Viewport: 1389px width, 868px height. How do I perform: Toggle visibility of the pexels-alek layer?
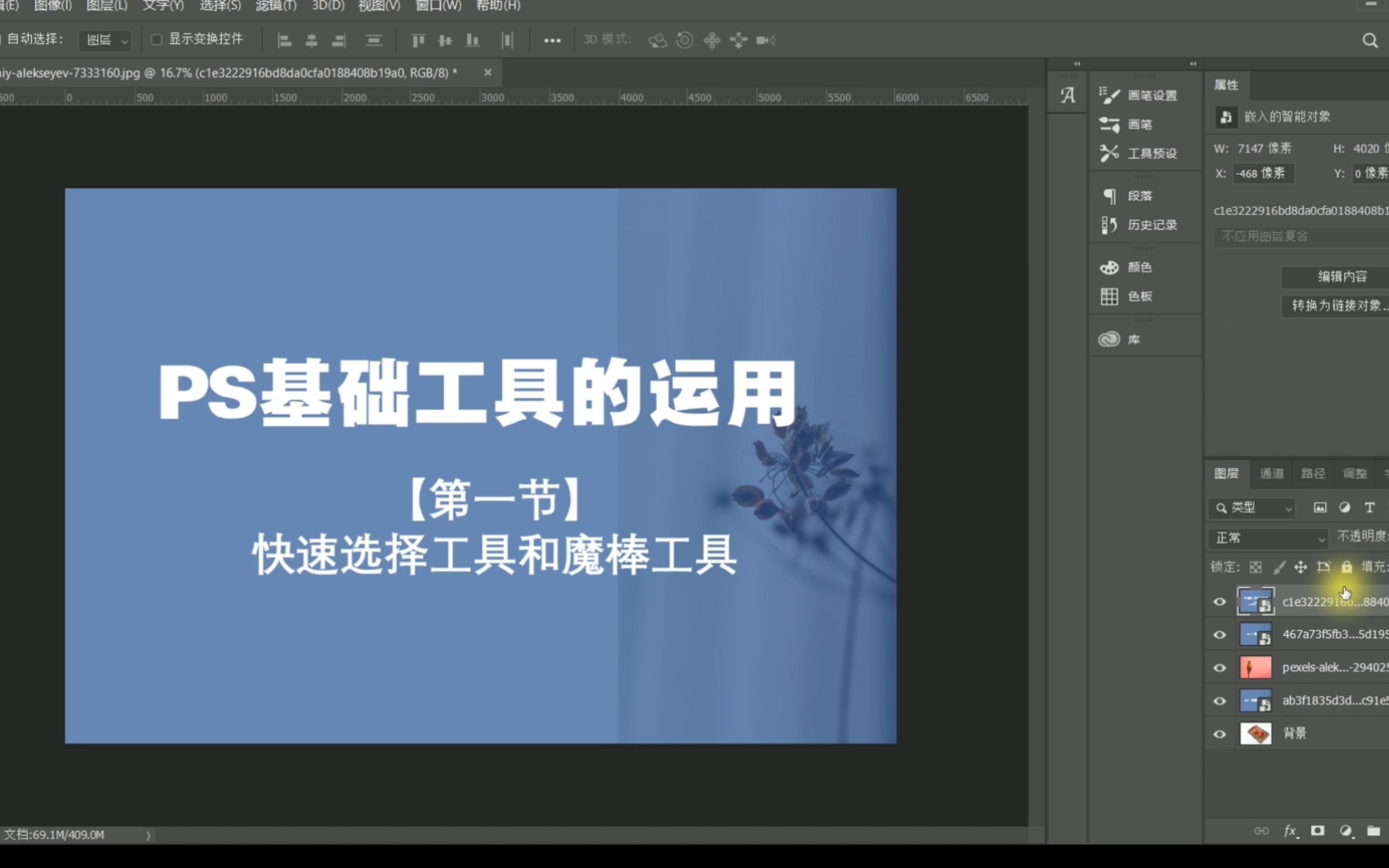click(1220, 668)
